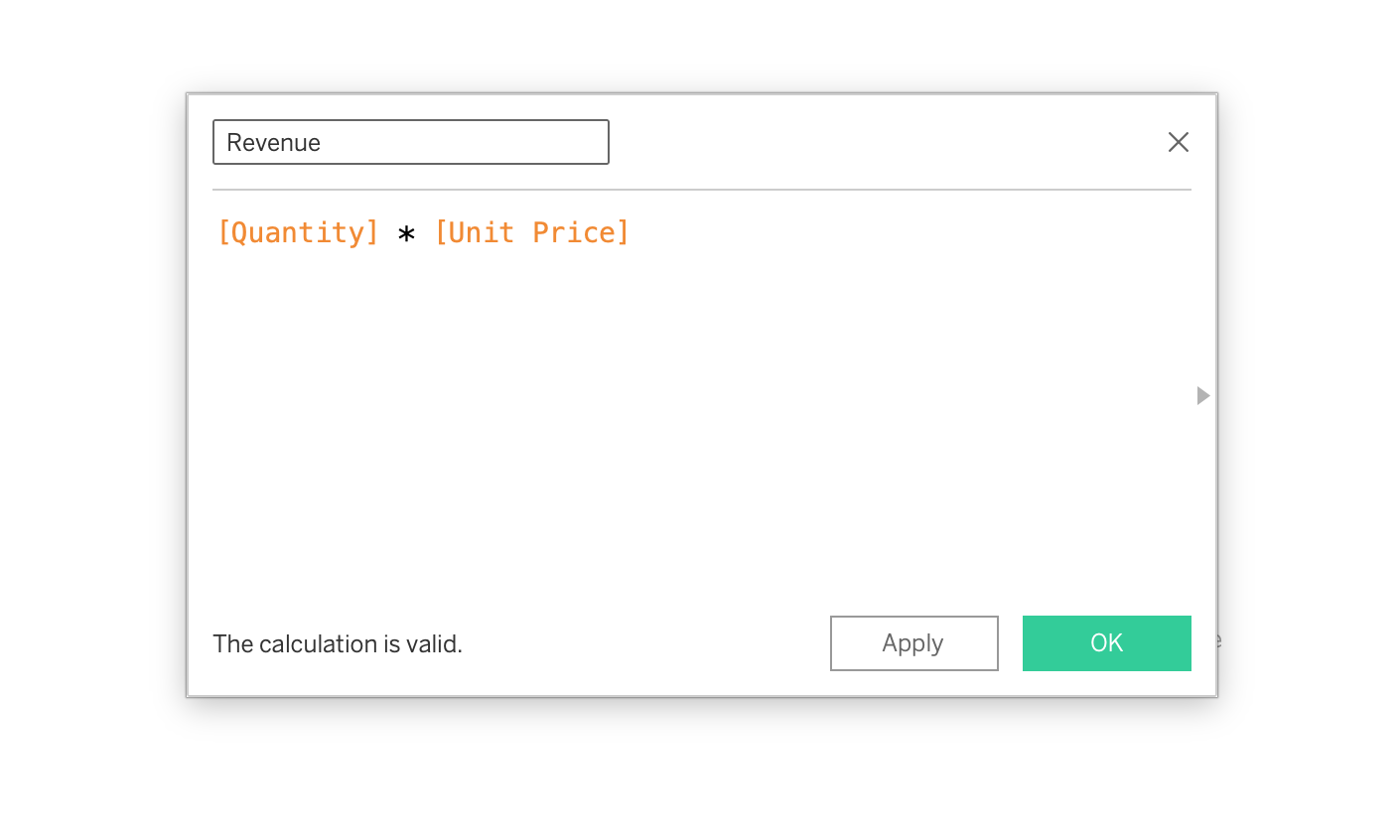Image resolution: width=1400 pixels, height=840 pixels.
Task: Expand the function reference side panel
Action: click(x=1202, y=395)
